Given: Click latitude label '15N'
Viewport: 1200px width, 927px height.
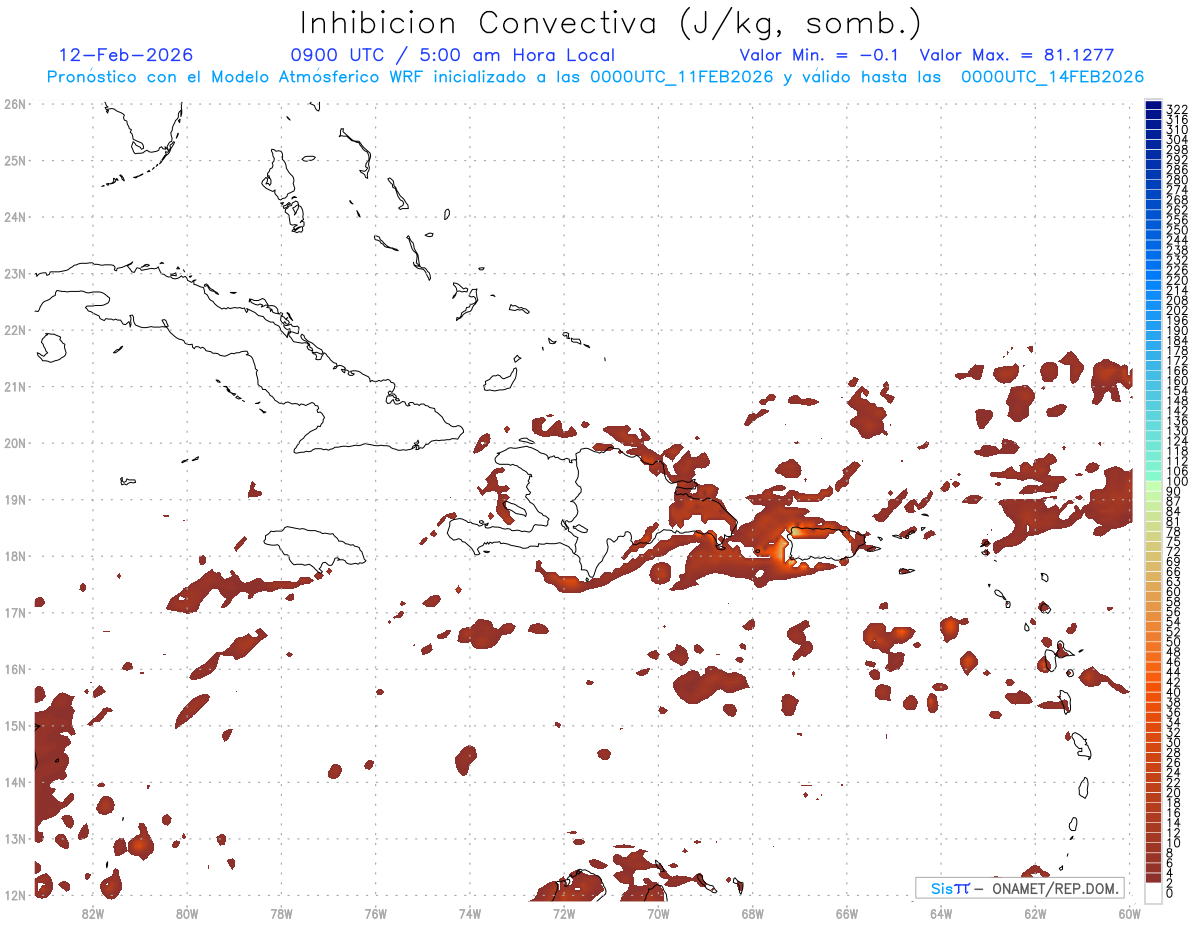Looking at the screenshot, I should click(x=15, y=725).
